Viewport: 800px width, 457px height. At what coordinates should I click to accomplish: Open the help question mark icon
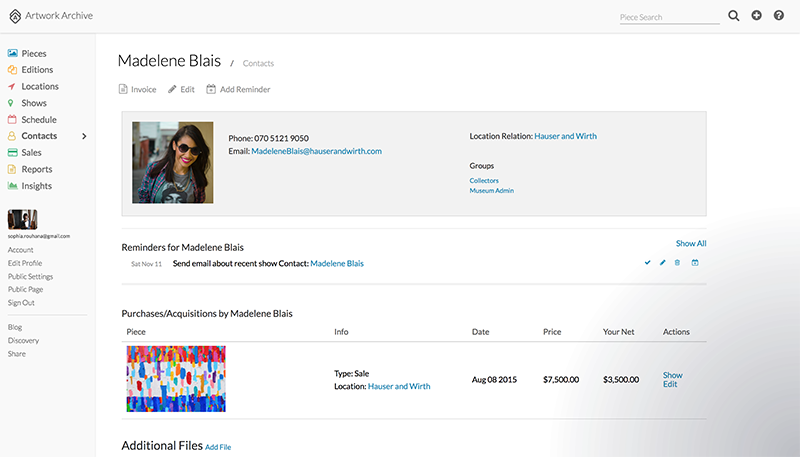[x=779, y=16]
